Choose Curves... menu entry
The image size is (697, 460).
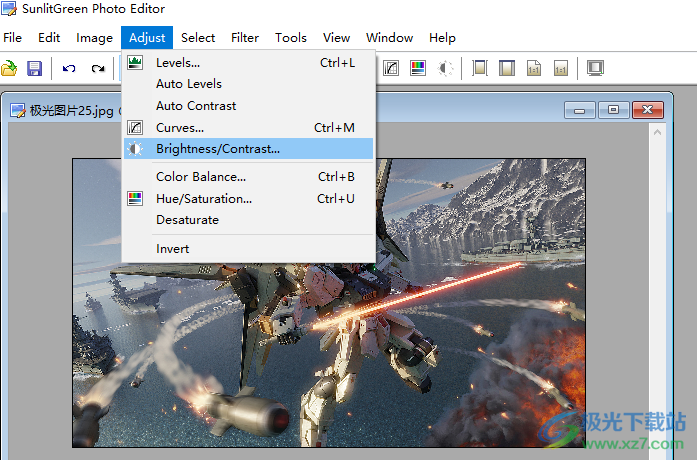click(x=248, y=128)
